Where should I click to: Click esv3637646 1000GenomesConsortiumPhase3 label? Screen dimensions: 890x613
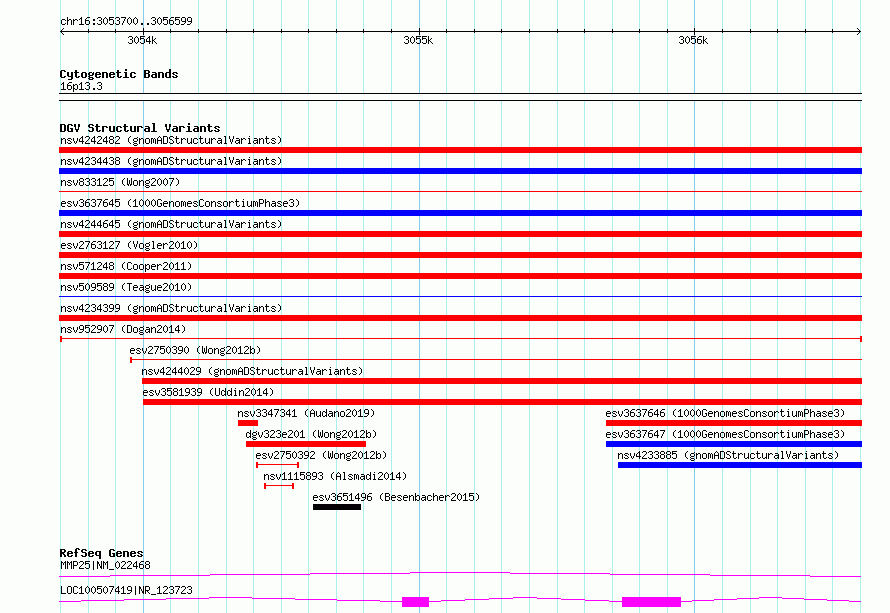click(725, 413)
